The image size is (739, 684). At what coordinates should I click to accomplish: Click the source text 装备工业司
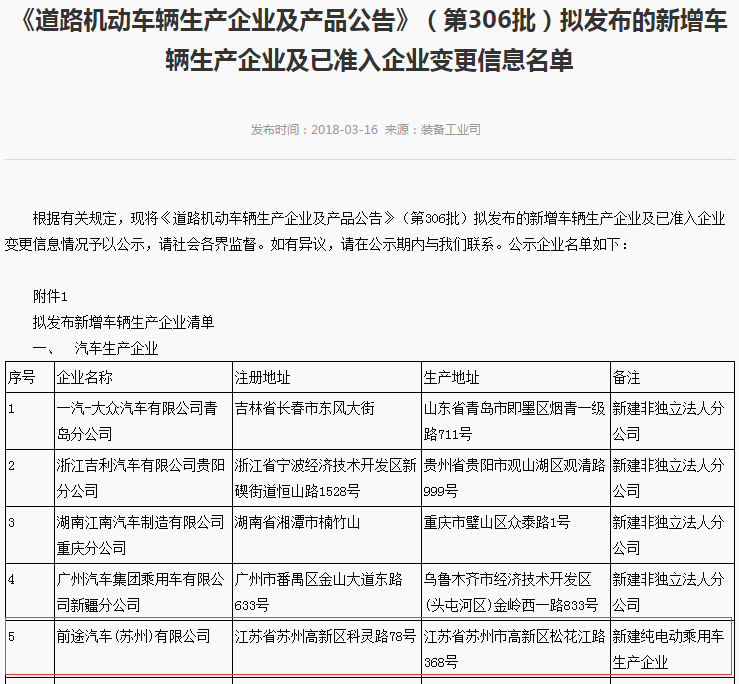(x=451, y=130)
